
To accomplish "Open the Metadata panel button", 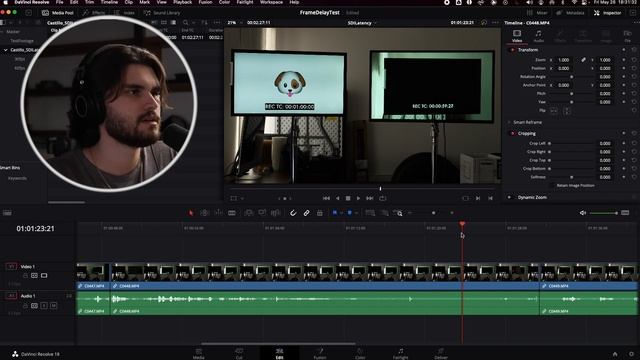I will [570, 13].
